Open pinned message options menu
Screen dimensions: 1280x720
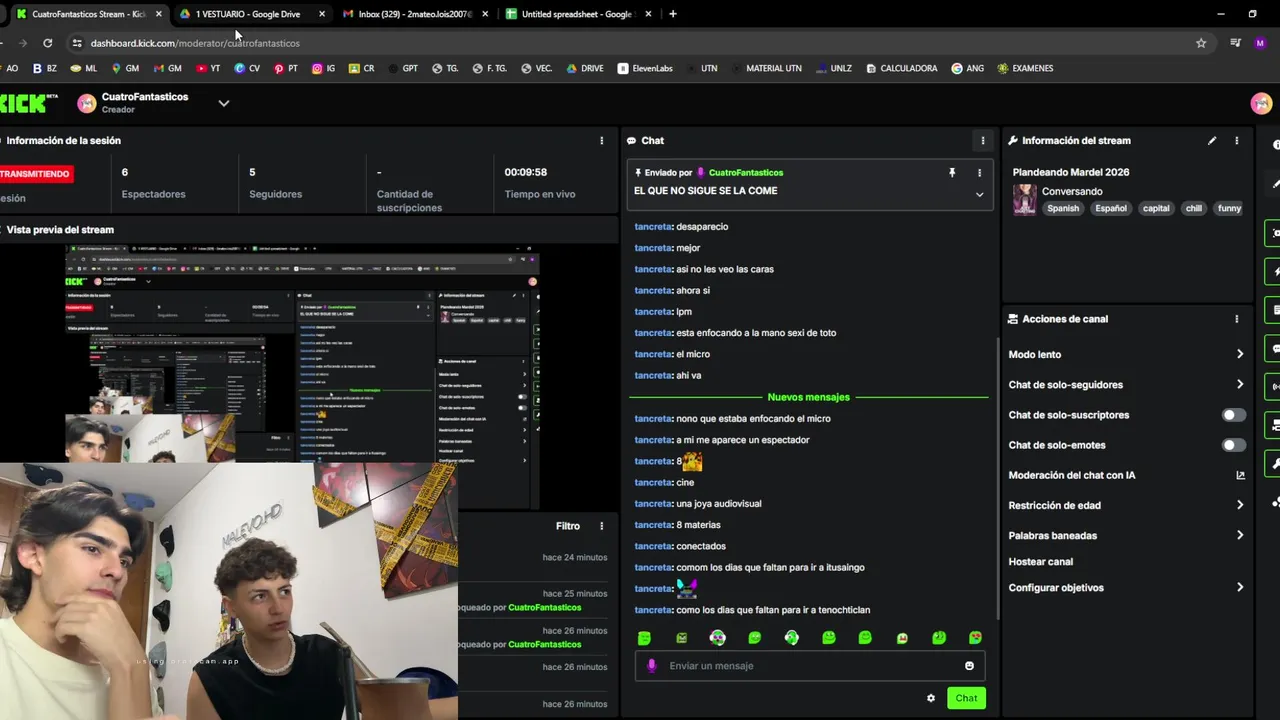979,173
